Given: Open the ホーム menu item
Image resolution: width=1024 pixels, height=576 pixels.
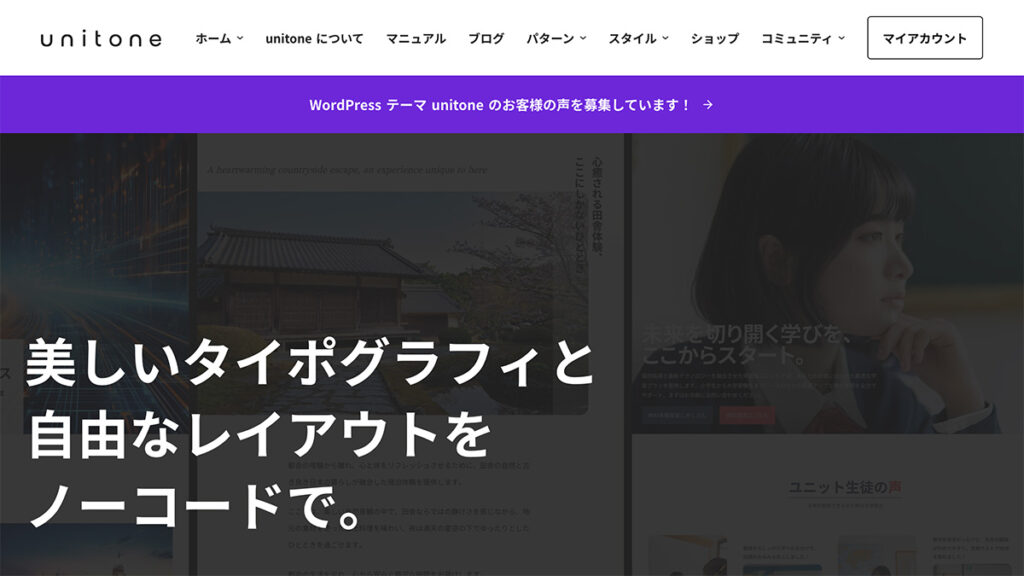Looking at the screenshot, I should [213, 39].
